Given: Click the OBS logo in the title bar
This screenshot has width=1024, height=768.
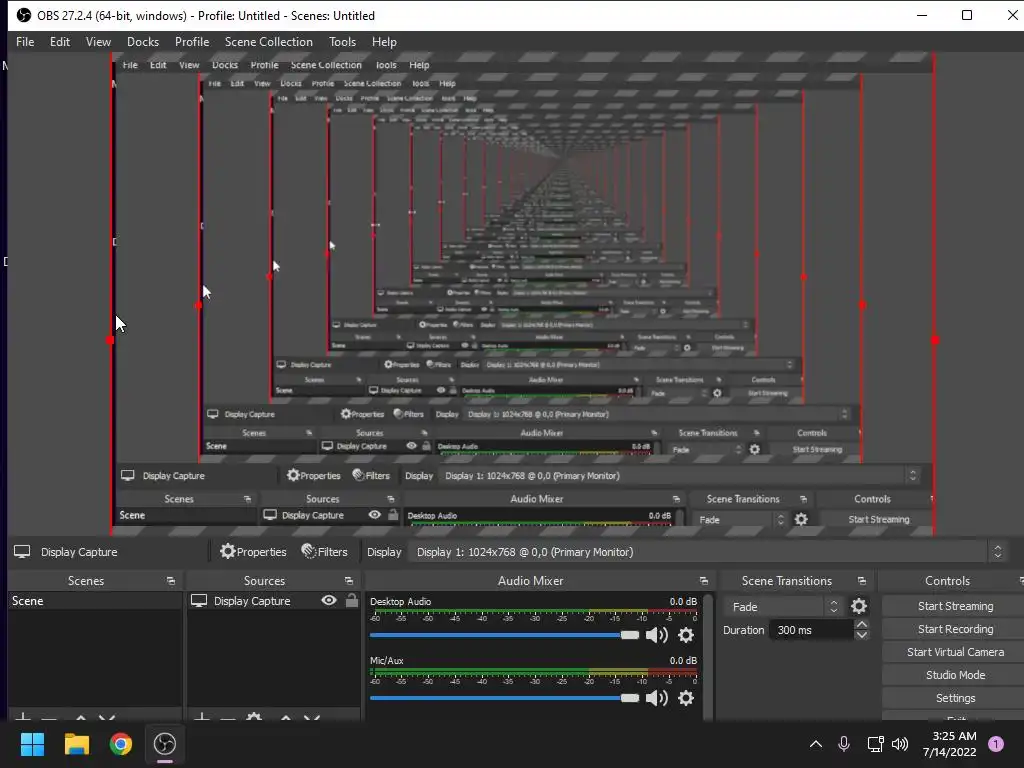Looking at the screenshot, I should (x=24, y=15).
